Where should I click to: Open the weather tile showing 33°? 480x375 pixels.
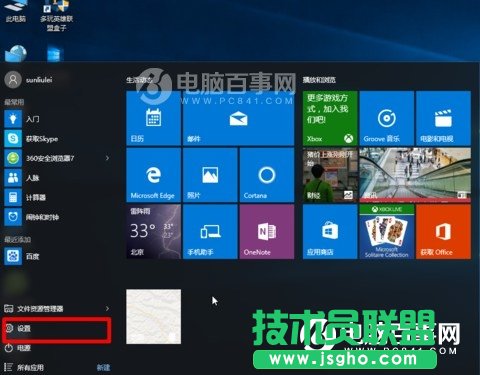(154, 232)
